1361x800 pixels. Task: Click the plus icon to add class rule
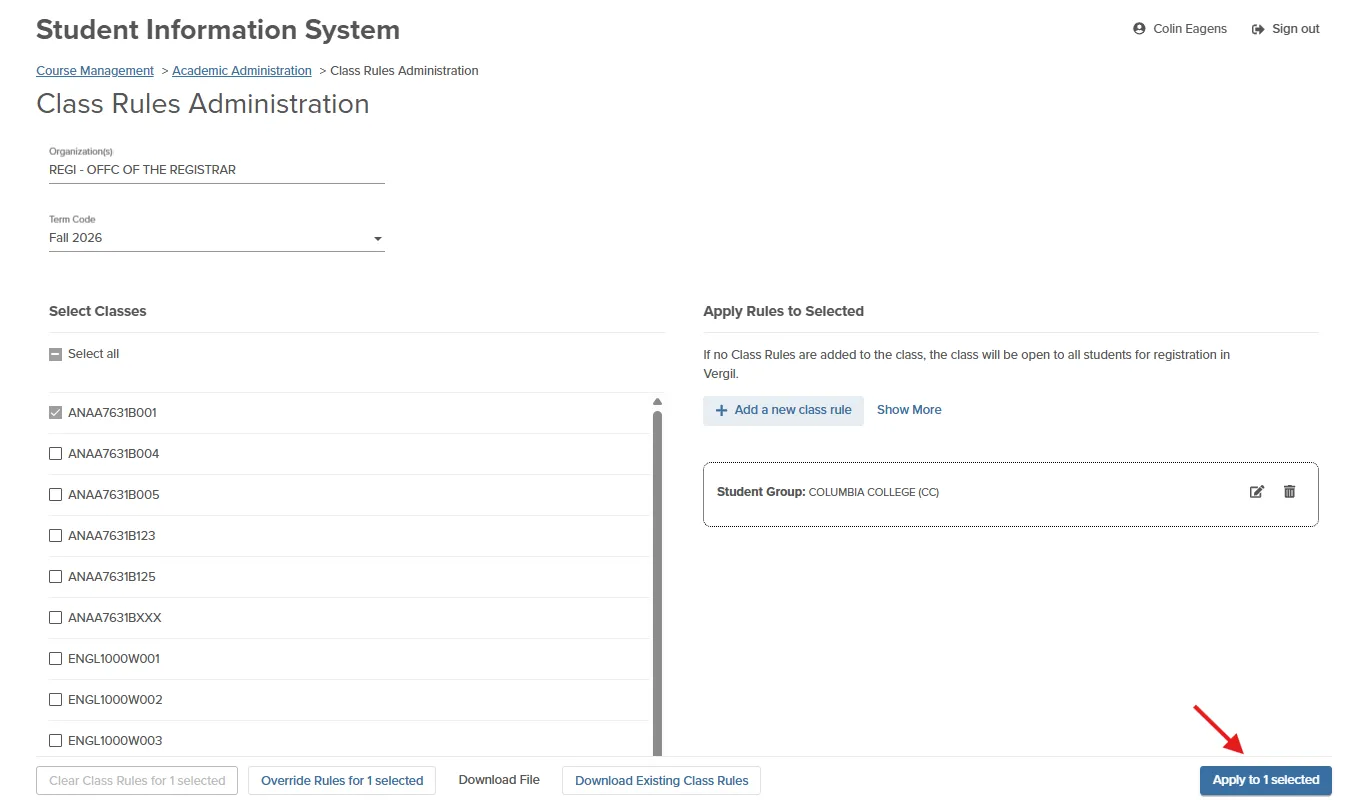[721, 410]
